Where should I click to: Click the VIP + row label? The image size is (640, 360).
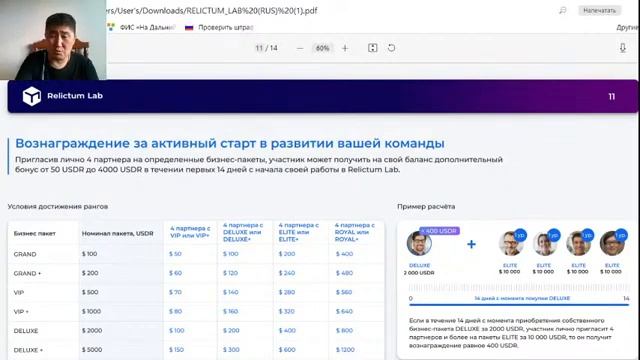click(x=21, y=311)
